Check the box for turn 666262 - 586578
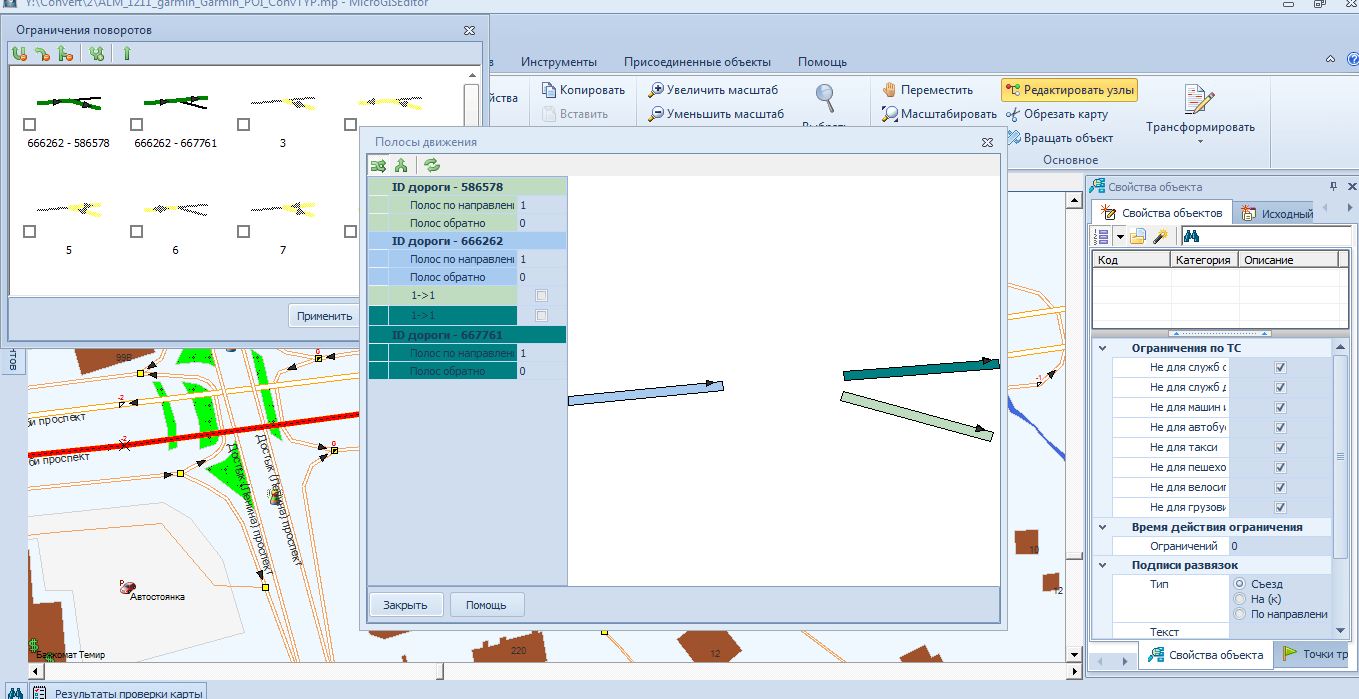 pos(30,125)
